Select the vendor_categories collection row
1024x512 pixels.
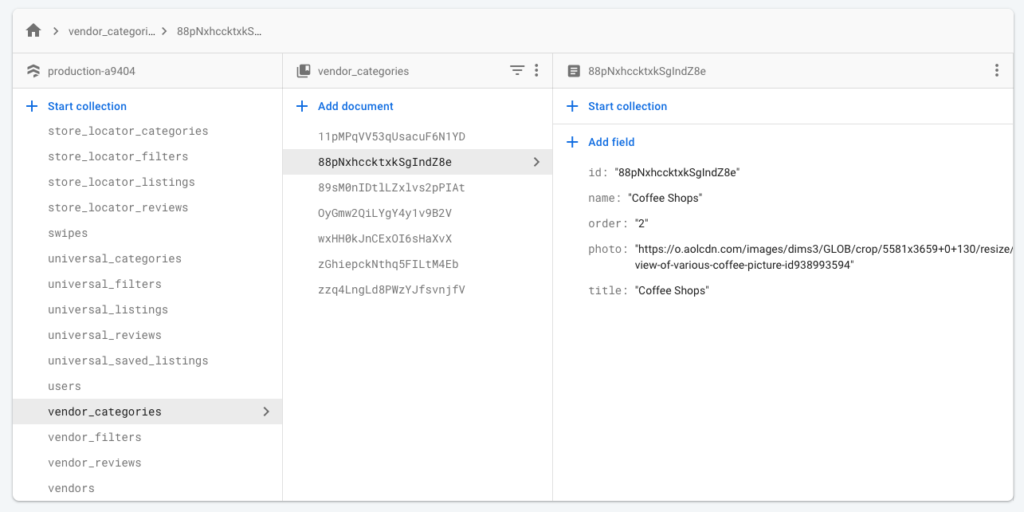pyautogui.click(x=148, y=411)
